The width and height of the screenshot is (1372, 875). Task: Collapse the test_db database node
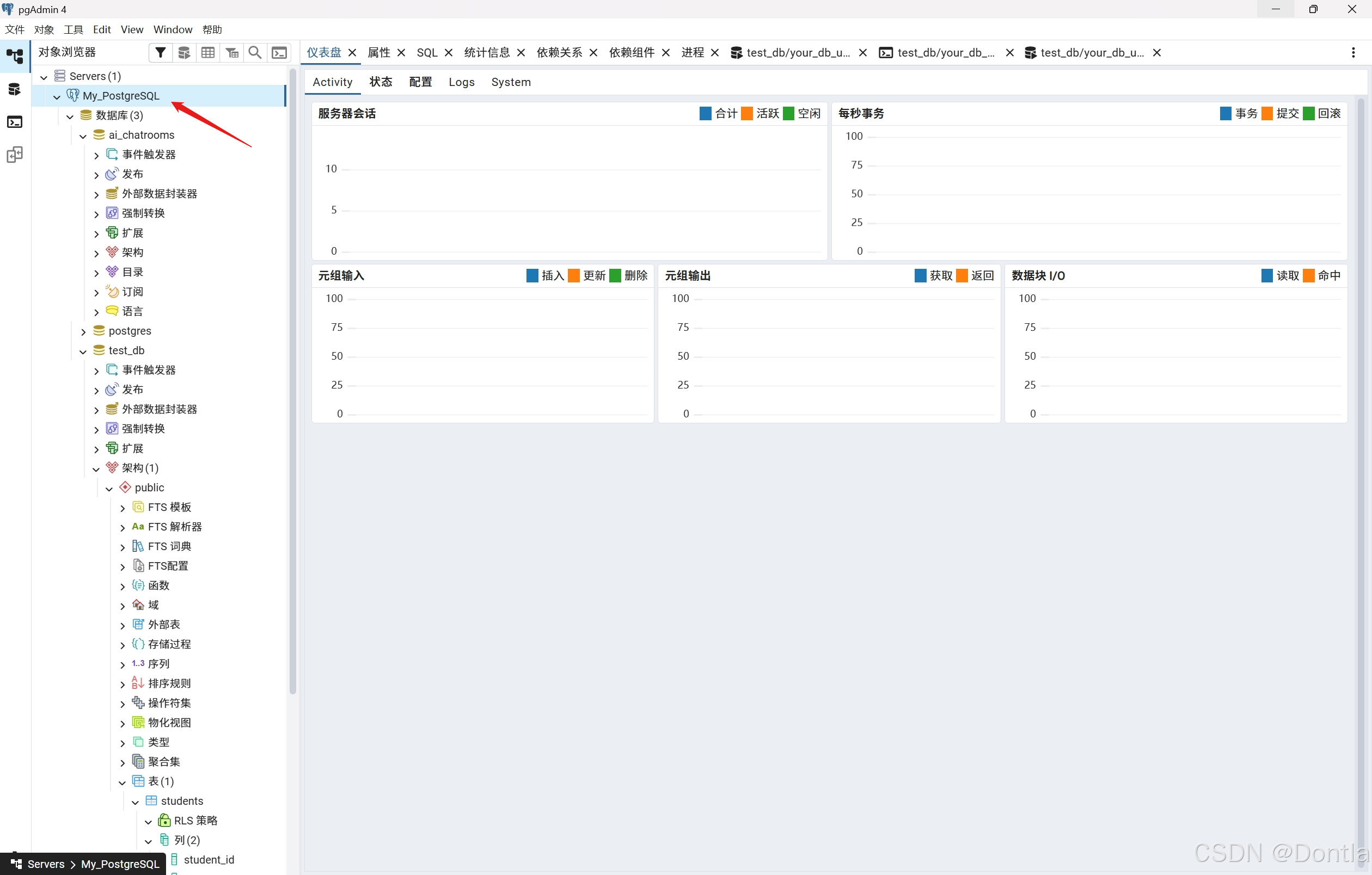point(83,352)
